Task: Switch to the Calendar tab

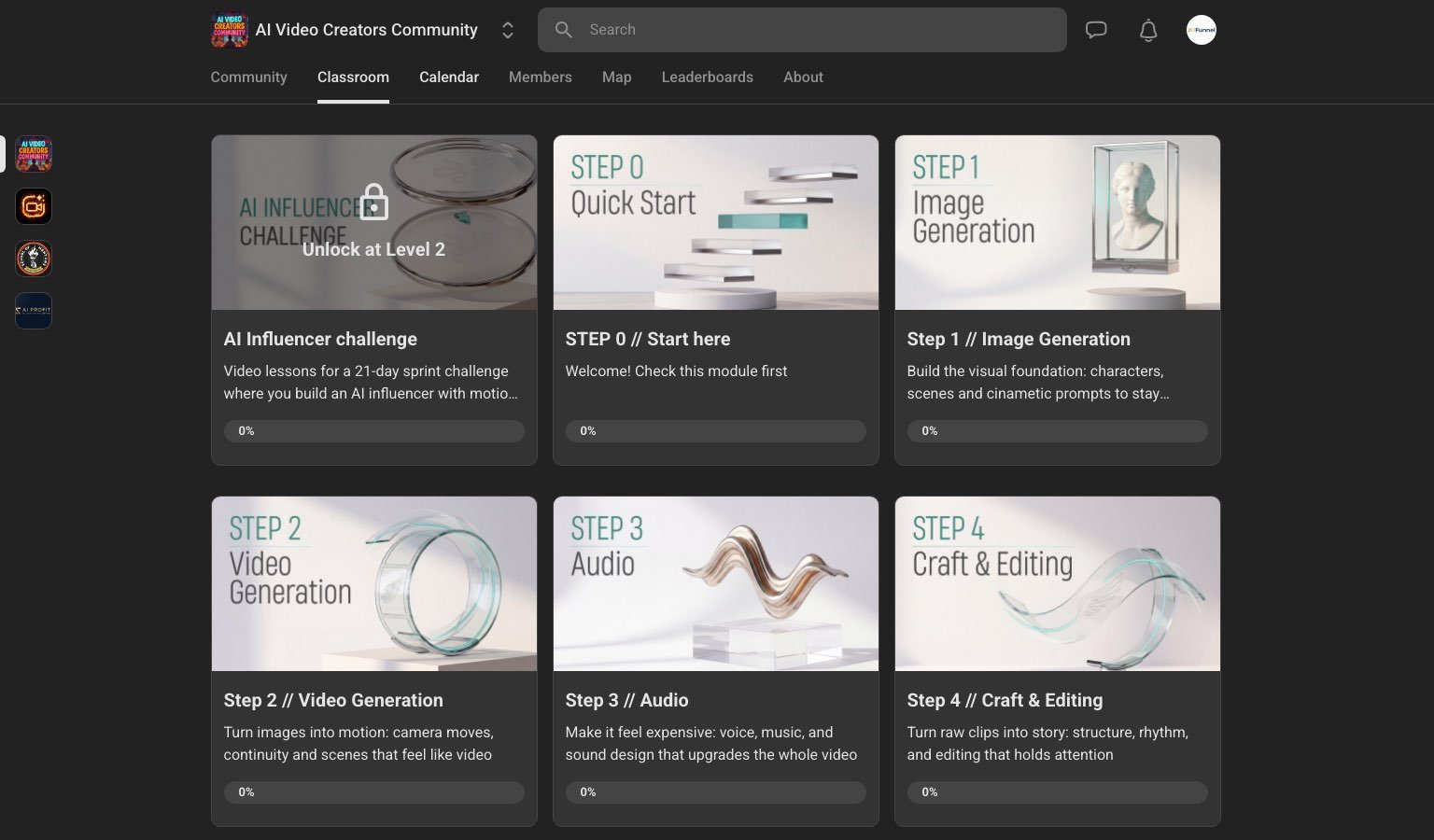Action: click(448, 77)
